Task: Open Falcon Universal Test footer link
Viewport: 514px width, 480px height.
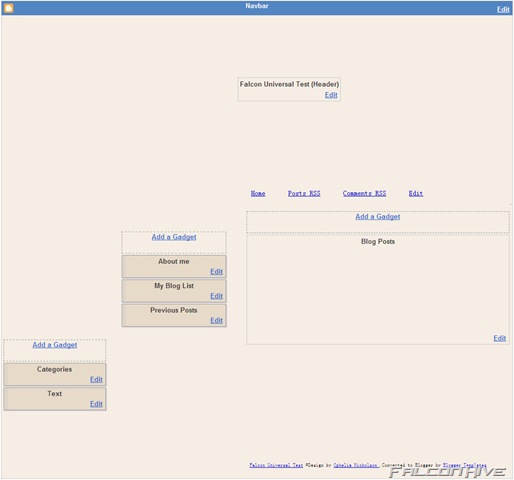Action: tap(276, 465)
